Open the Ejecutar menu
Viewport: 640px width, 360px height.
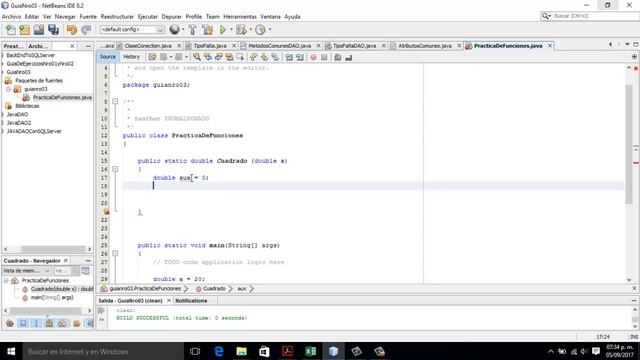[148, 16]
